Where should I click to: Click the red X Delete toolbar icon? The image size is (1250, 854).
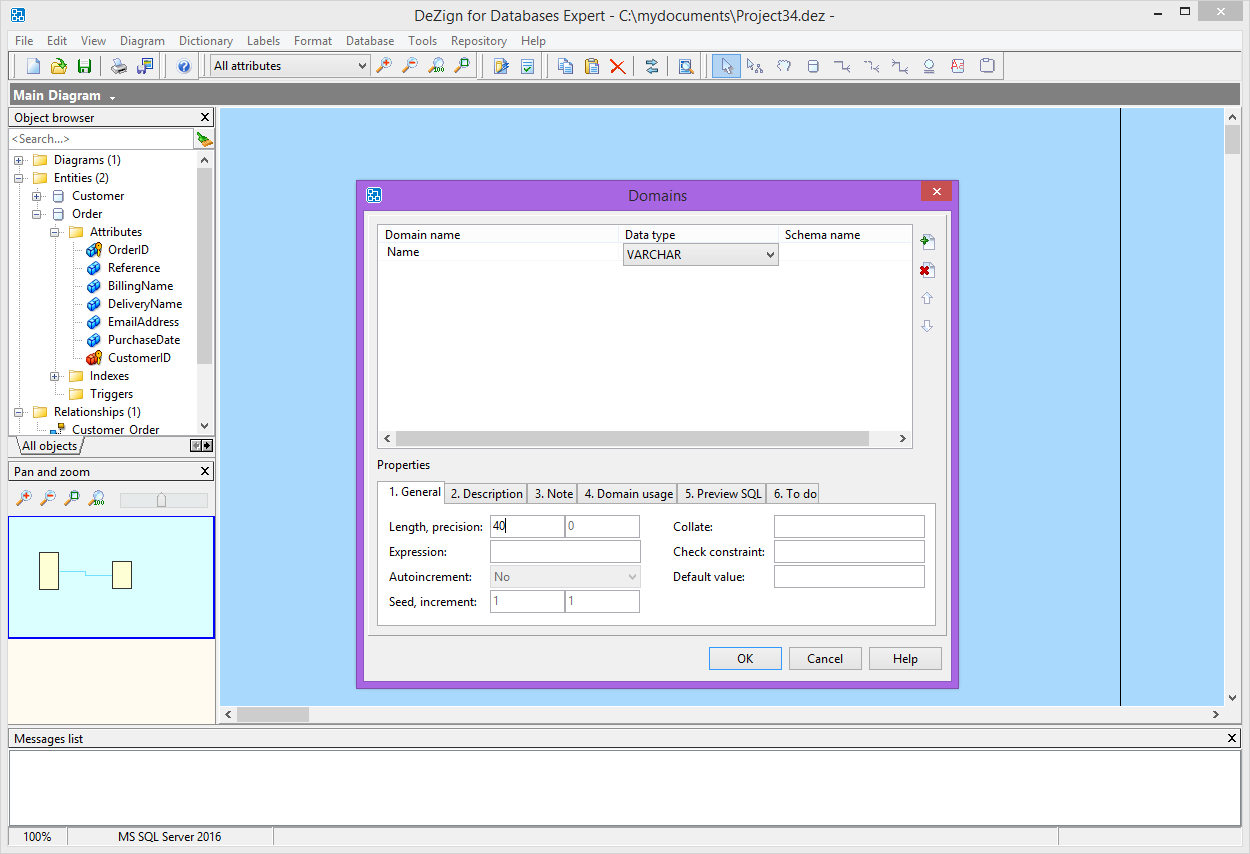tap(618, 66)
